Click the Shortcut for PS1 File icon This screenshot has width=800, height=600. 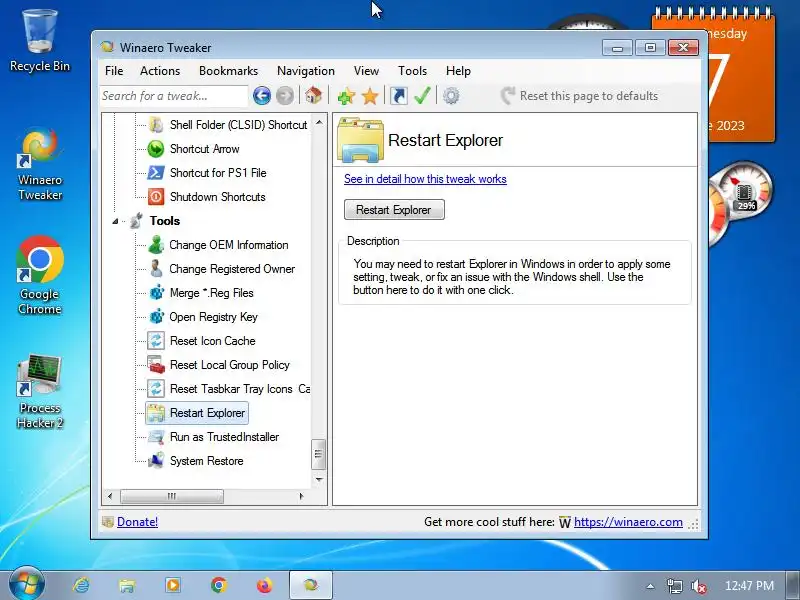pos(156,172)
